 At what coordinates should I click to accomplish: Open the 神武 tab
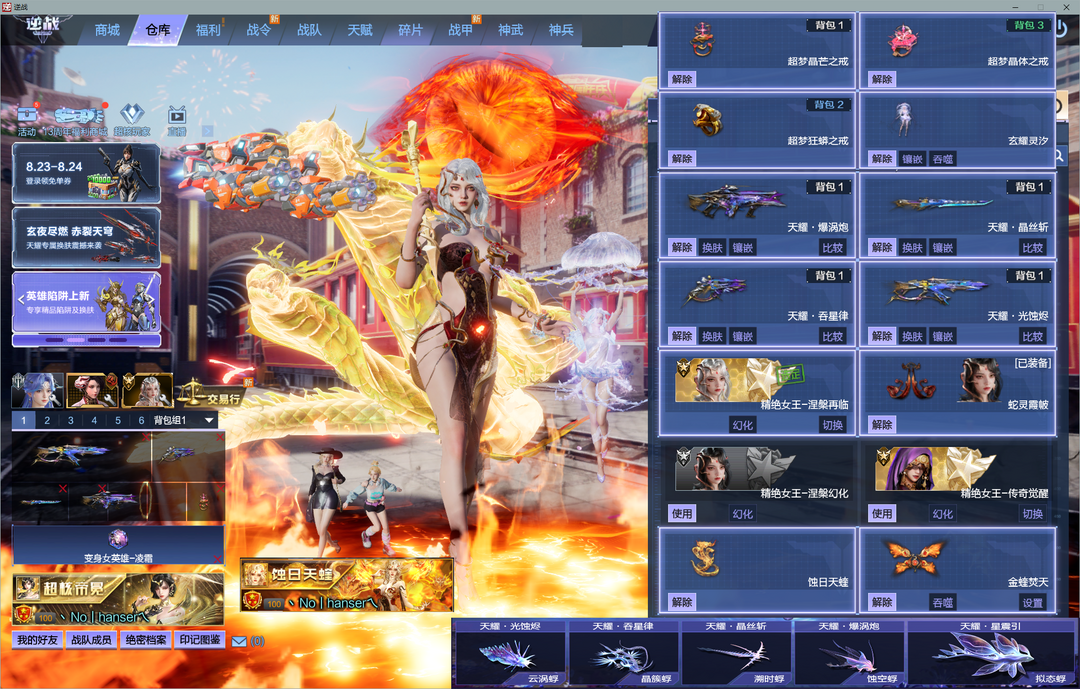coord(510,30)
